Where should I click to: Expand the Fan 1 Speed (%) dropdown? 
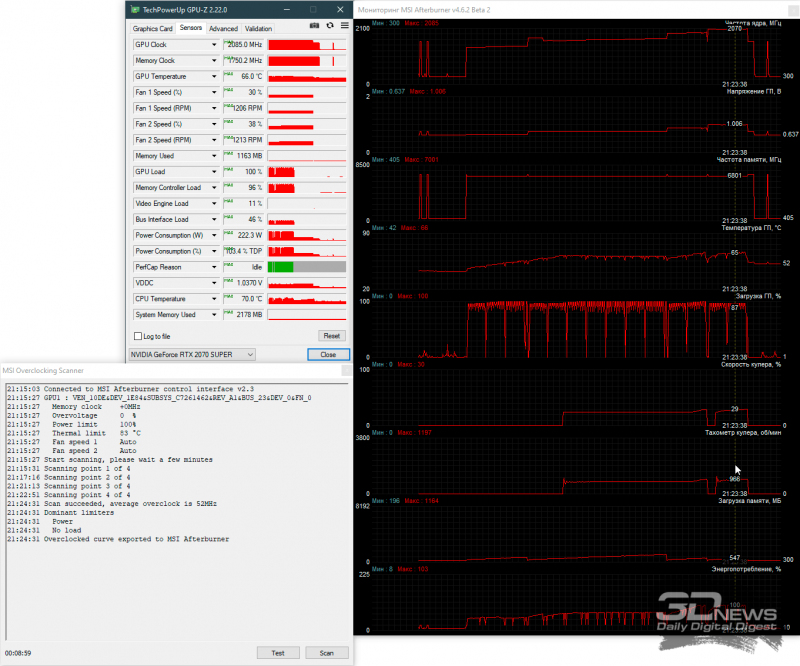coord(214,92)
